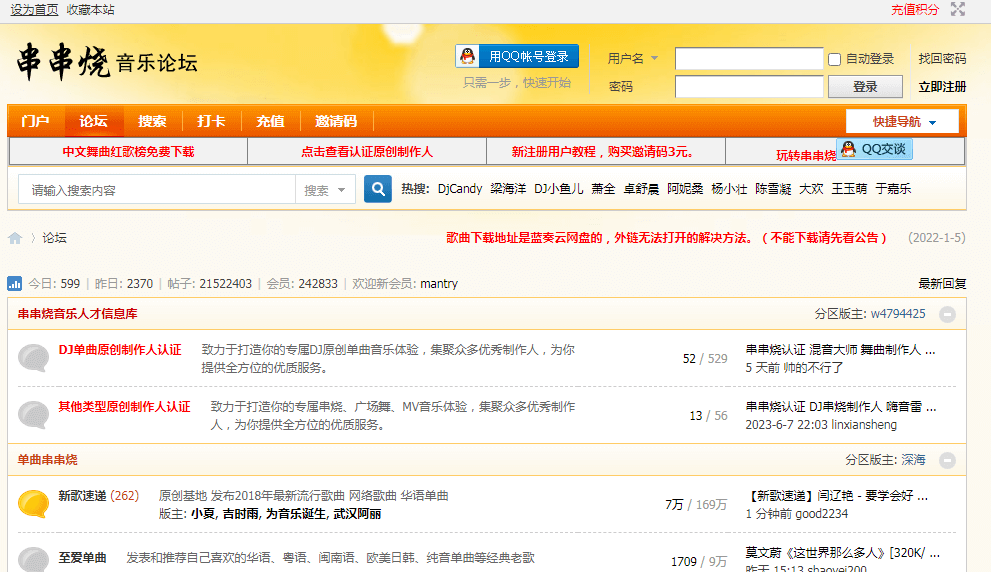Image resolution: width=991 pixels, height=572 pixels.
Task: Open the 打卡 navigation tab
Action: [211, 121]
